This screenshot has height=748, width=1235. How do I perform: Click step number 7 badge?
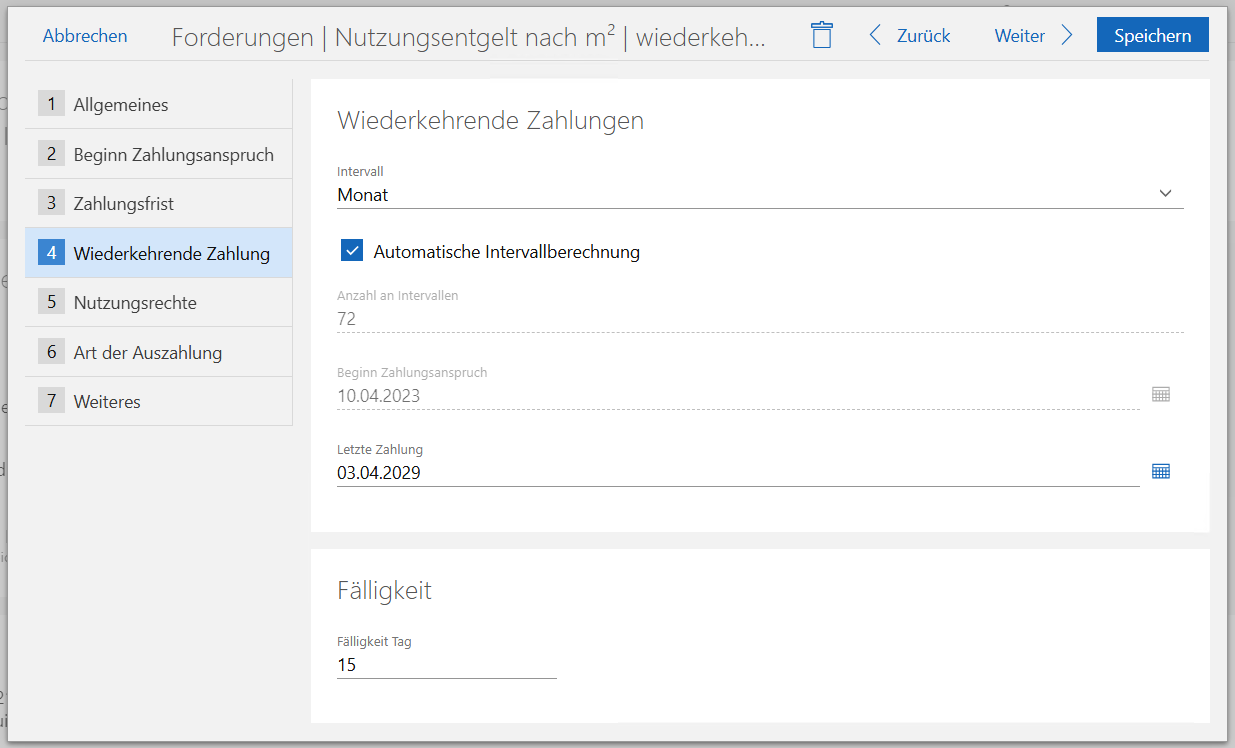[51, 401]
